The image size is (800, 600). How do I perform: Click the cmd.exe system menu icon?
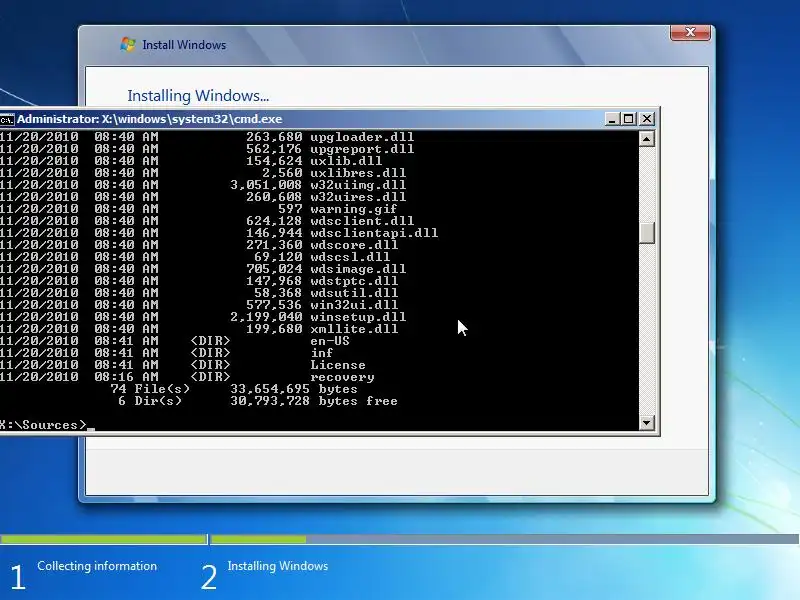point(7,120)
